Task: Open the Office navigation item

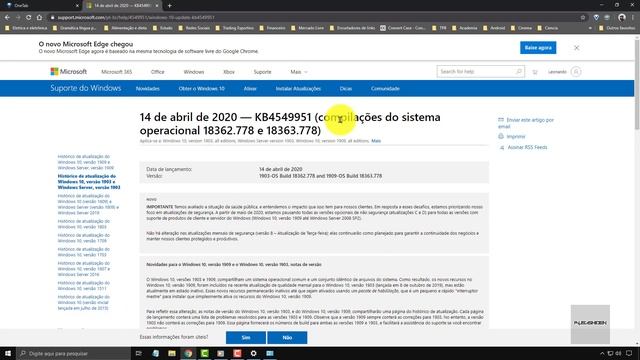Action: pyautogui.click(x=158, y=72)
